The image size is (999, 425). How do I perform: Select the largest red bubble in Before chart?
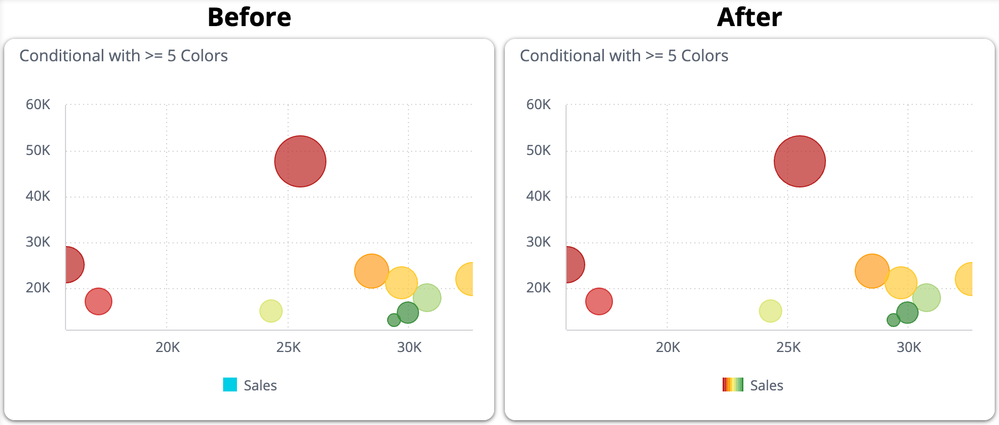pyautogui.click(x=300, y=162)
